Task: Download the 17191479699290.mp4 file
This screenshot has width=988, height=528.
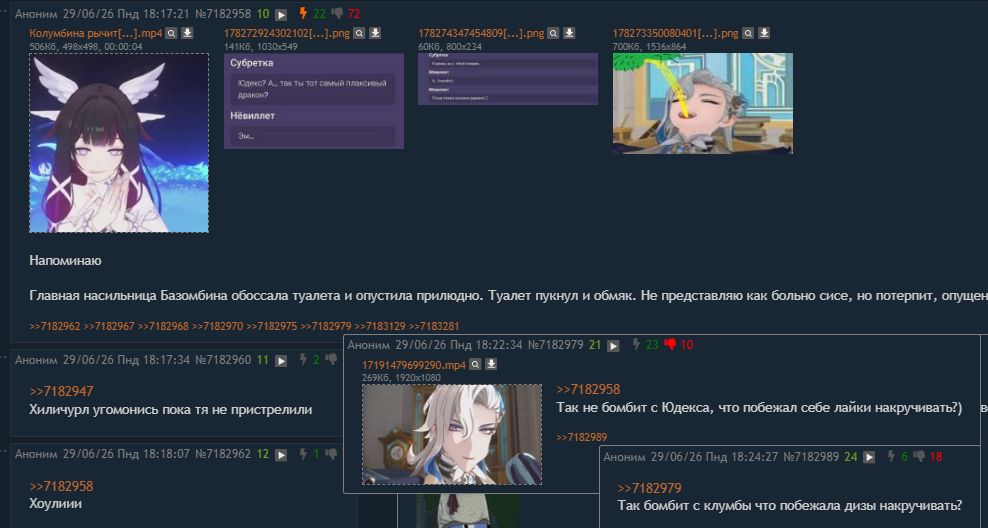Action: pos(491,364)
